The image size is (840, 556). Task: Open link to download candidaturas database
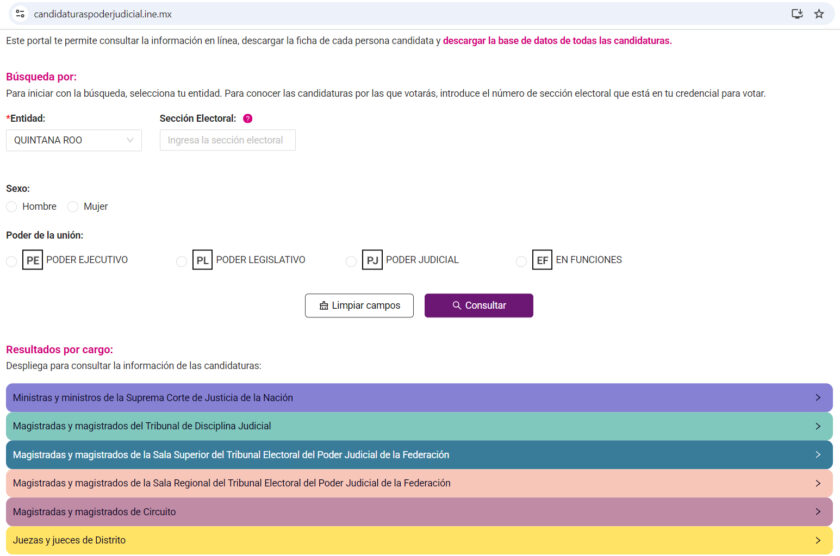click(x=557, y=41)
